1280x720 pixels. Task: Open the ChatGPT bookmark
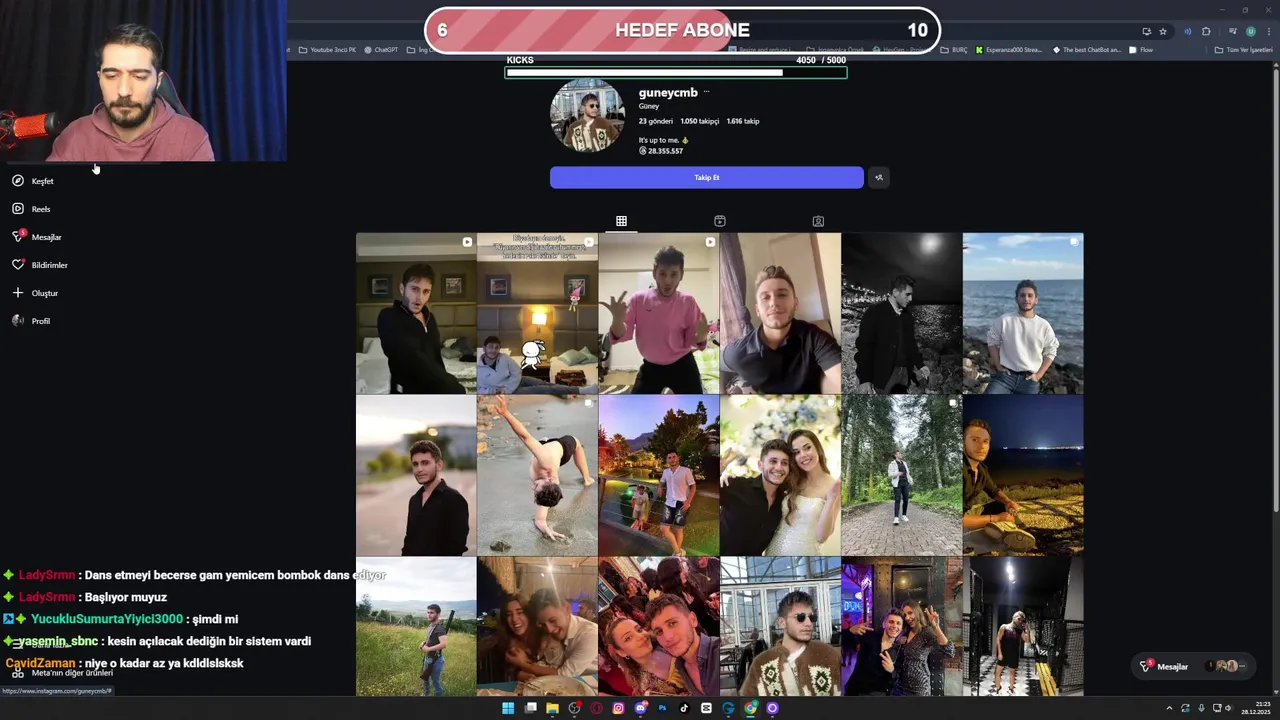pyautogui.click(x=381, y=50)
